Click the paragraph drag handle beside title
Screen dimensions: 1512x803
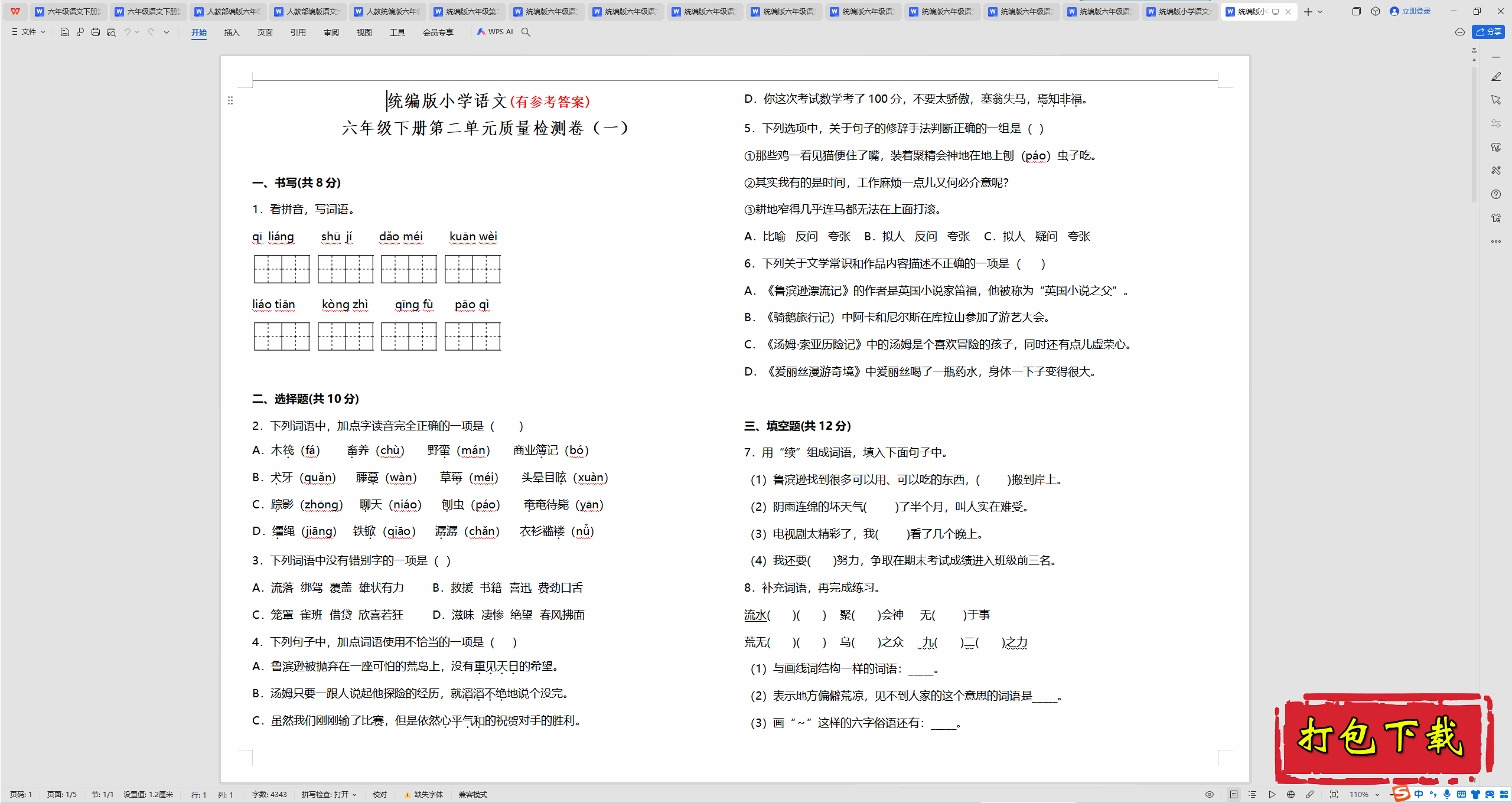230,100
